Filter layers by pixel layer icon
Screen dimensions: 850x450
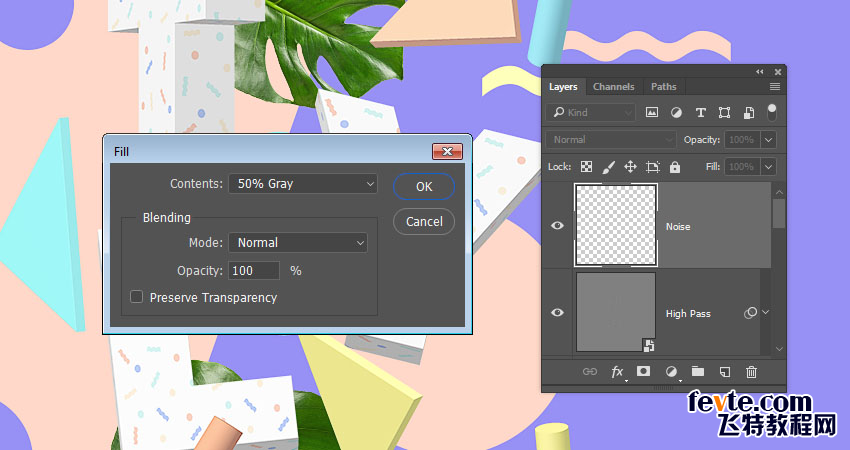pyautogui.click(x=652, y=112)
